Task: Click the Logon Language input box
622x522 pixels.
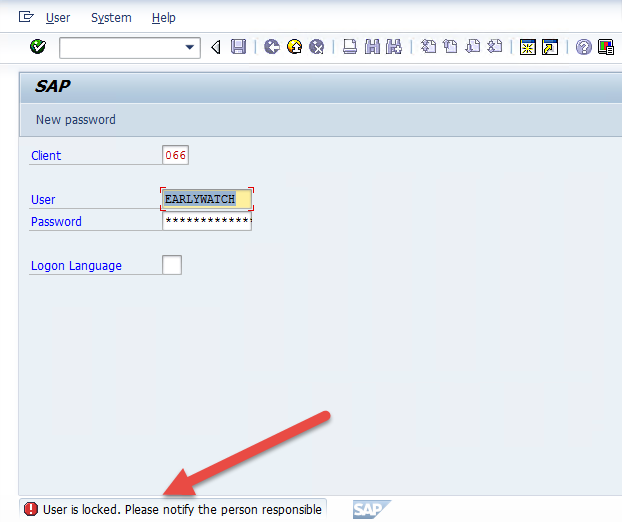Action: tap(172, 265)
